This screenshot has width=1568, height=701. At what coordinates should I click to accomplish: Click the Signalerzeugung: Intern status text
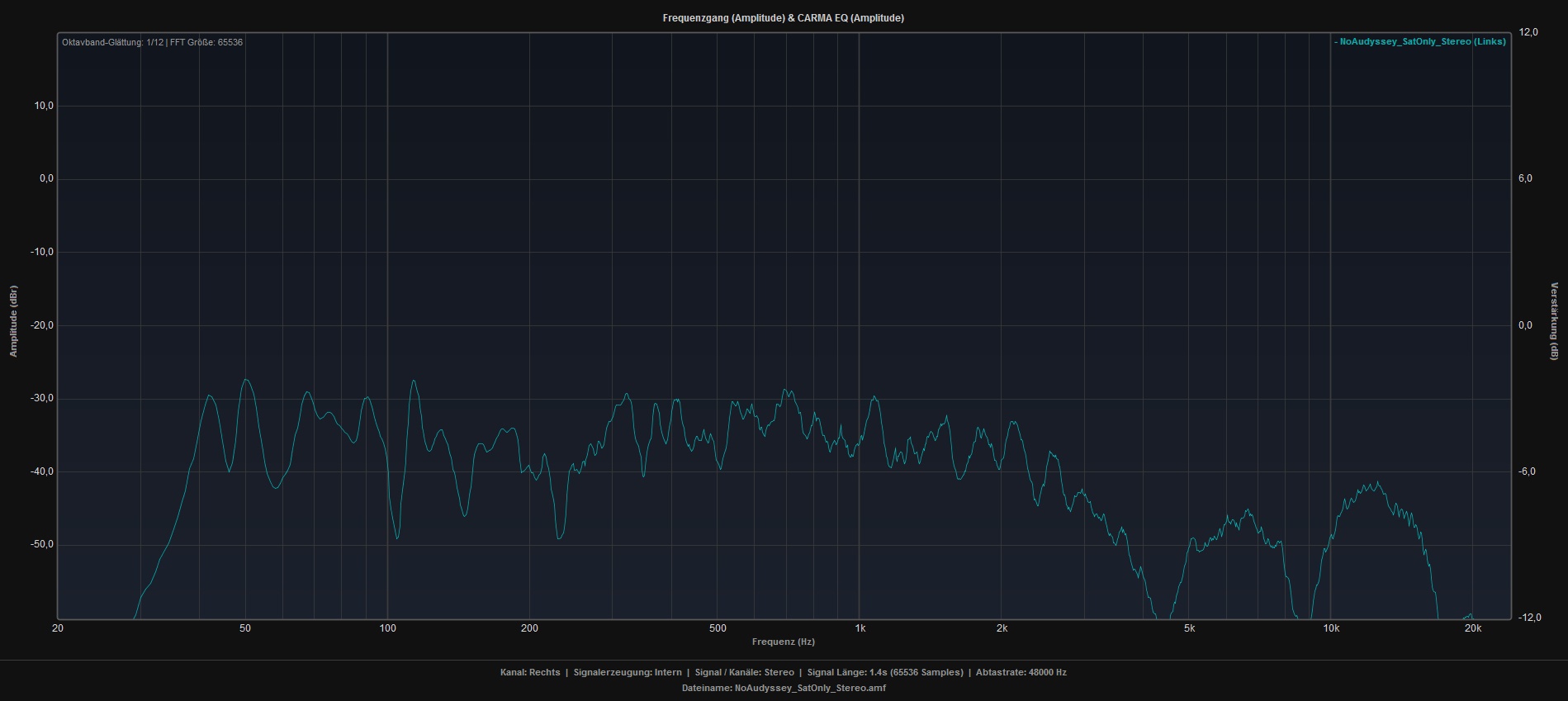click(628, 672)
